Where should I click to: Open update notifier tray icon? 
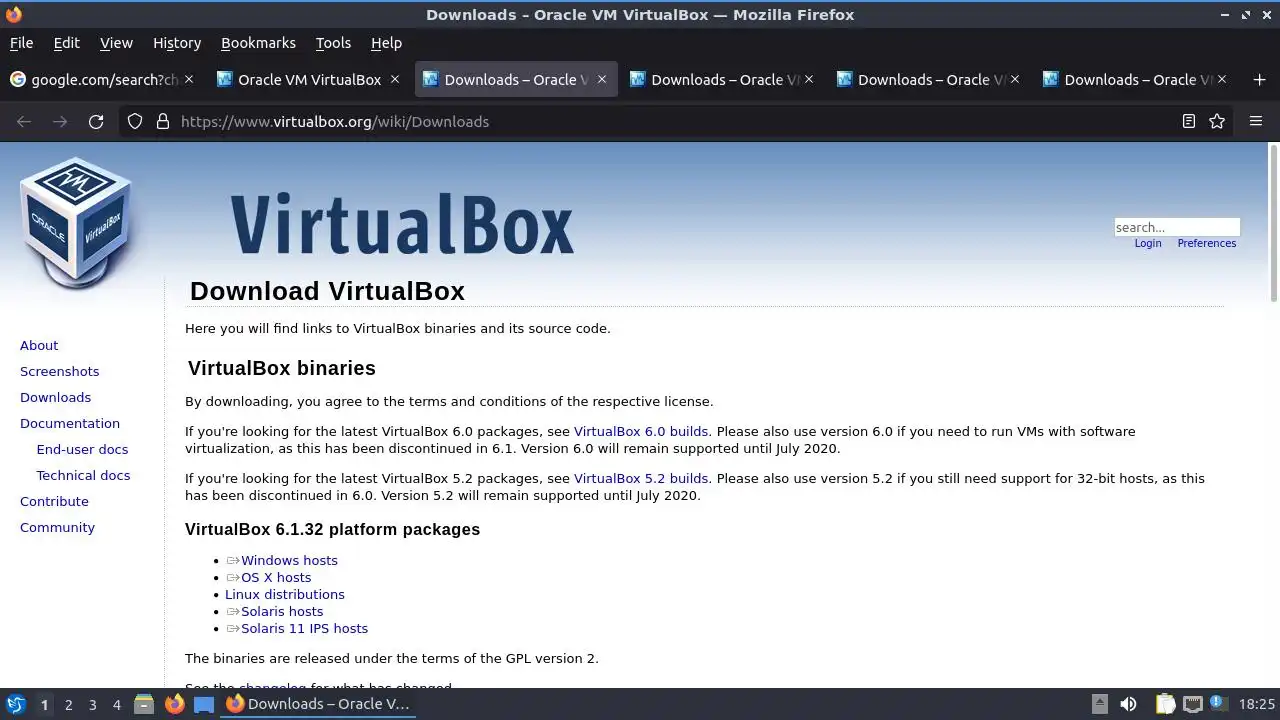point(1219,704)
